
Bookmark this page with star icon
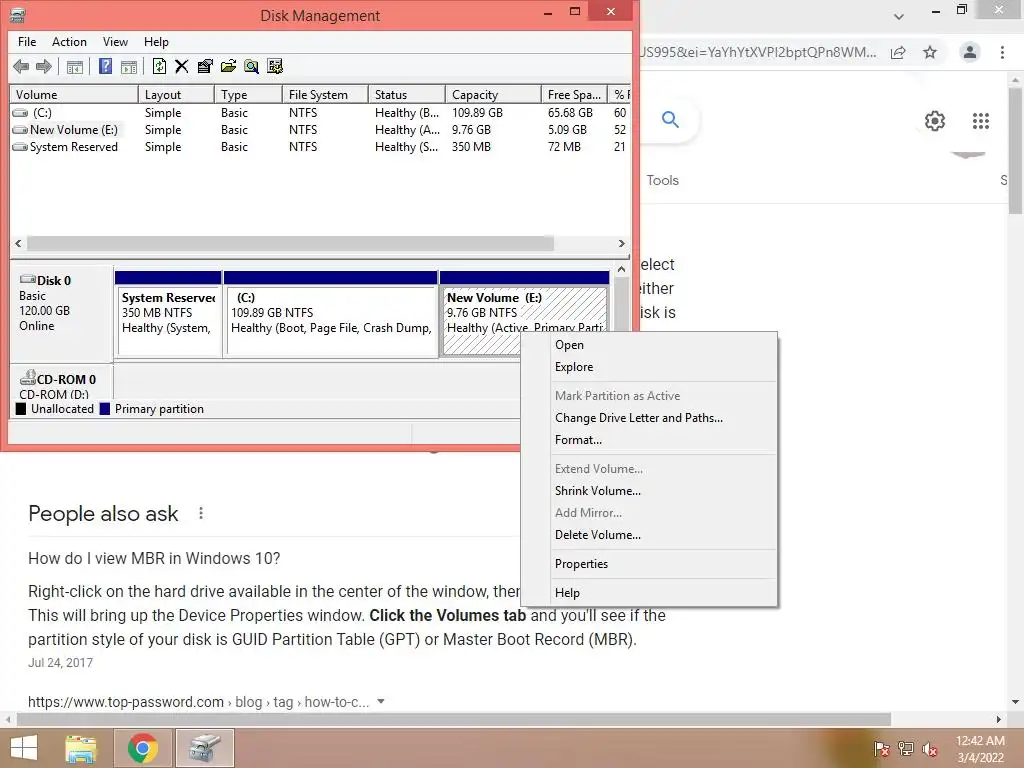(930, 52)
